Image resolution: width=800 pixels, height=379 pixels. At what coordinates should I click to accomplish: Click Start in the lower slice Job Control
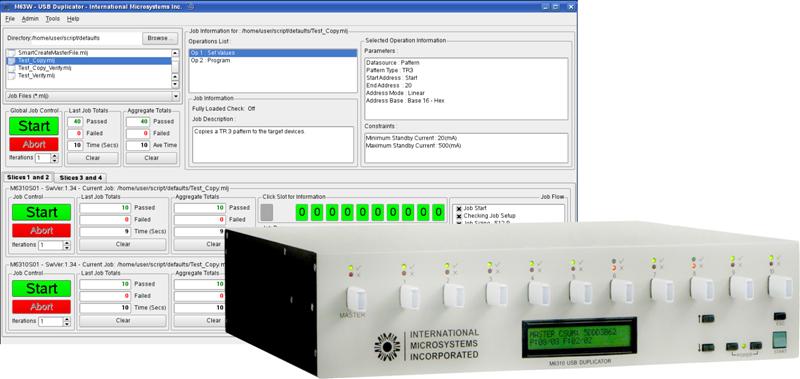click(41, 288)
